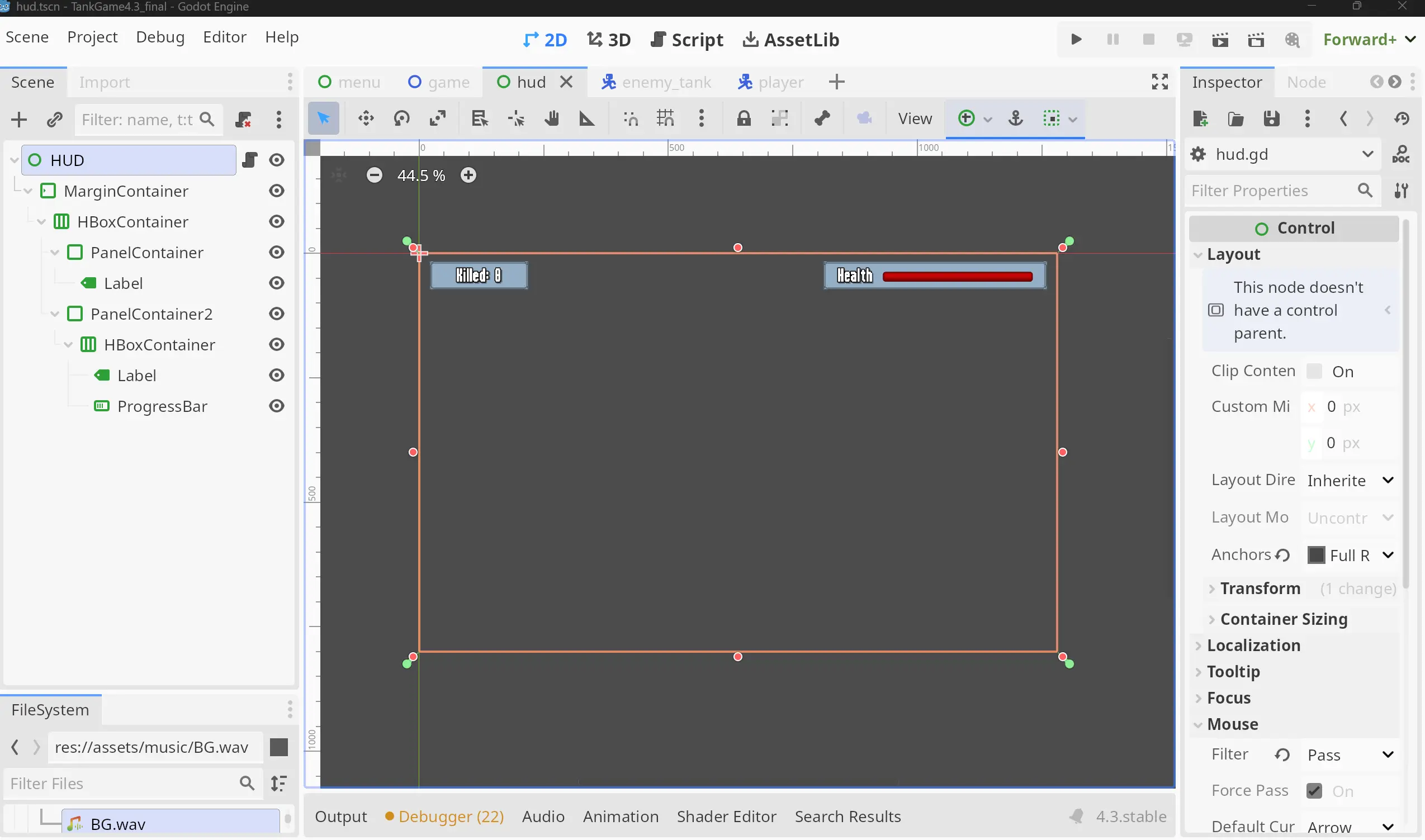1425x840 pixels.
Task: Switch to the Script workspace
Action: 686,40
